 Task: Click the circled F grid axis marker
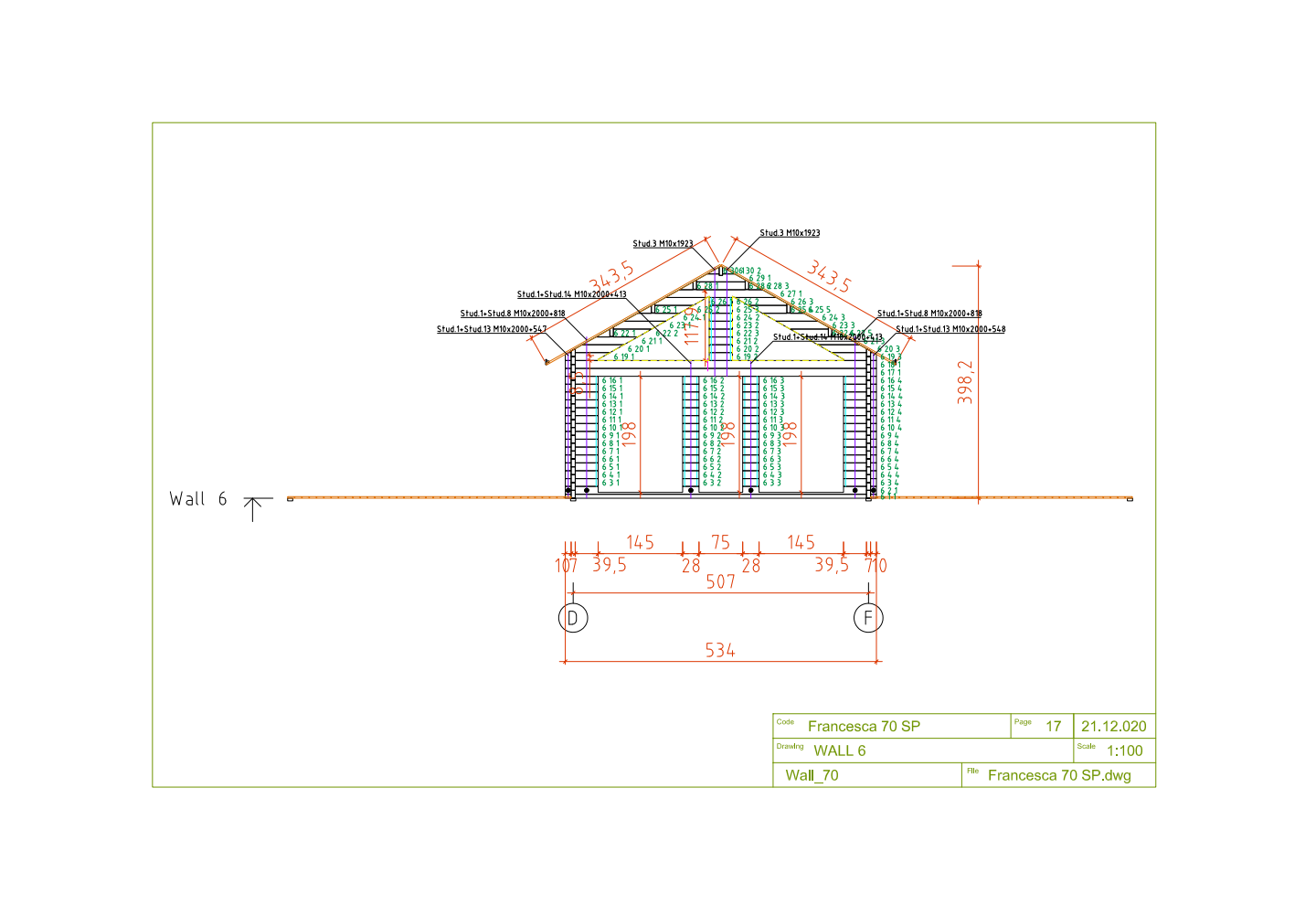[868, 618]
